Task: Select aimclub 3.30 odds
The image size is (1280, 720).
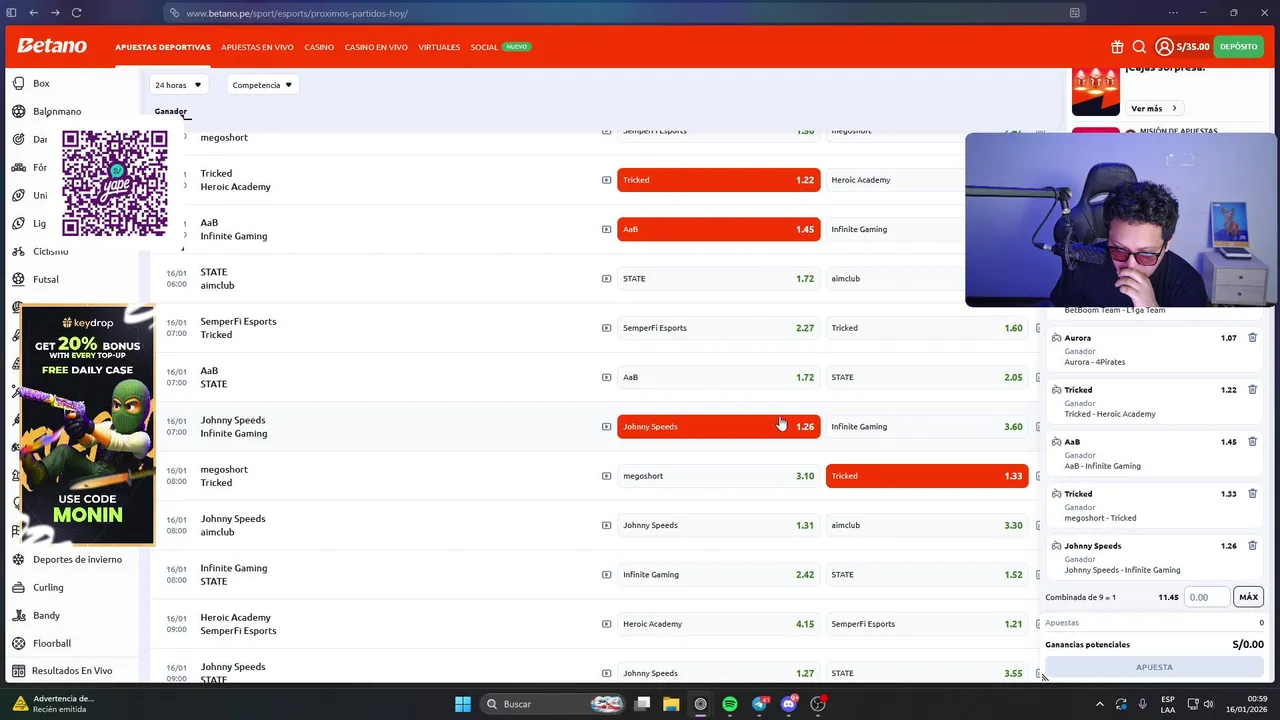Action: click(x=926, y=525)
